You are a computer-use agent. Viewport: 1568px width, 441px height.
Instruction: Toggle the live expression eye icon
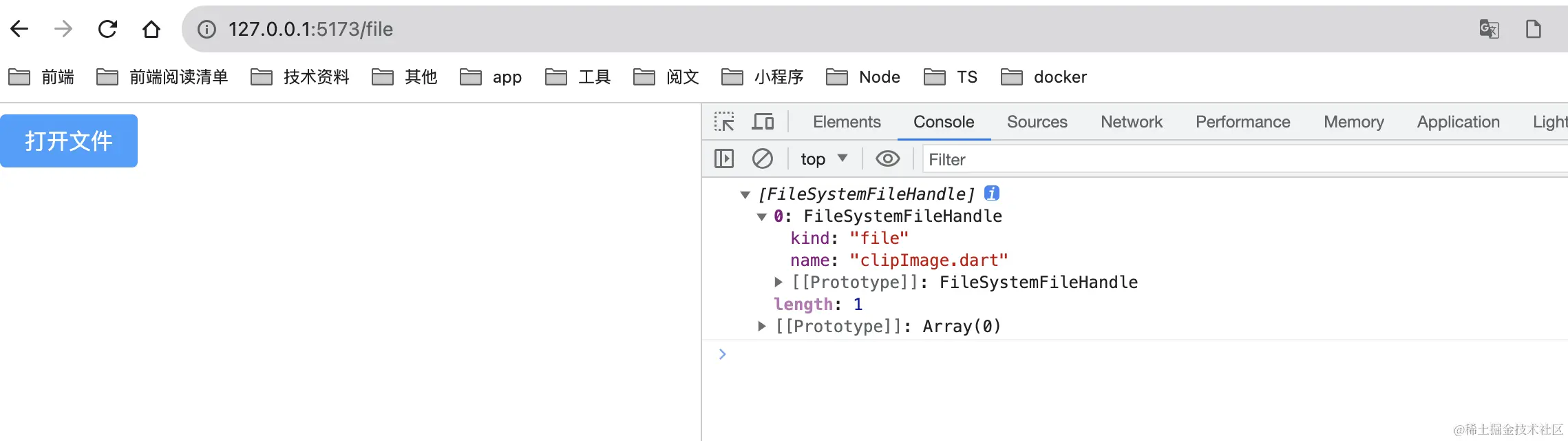(888, 159)
